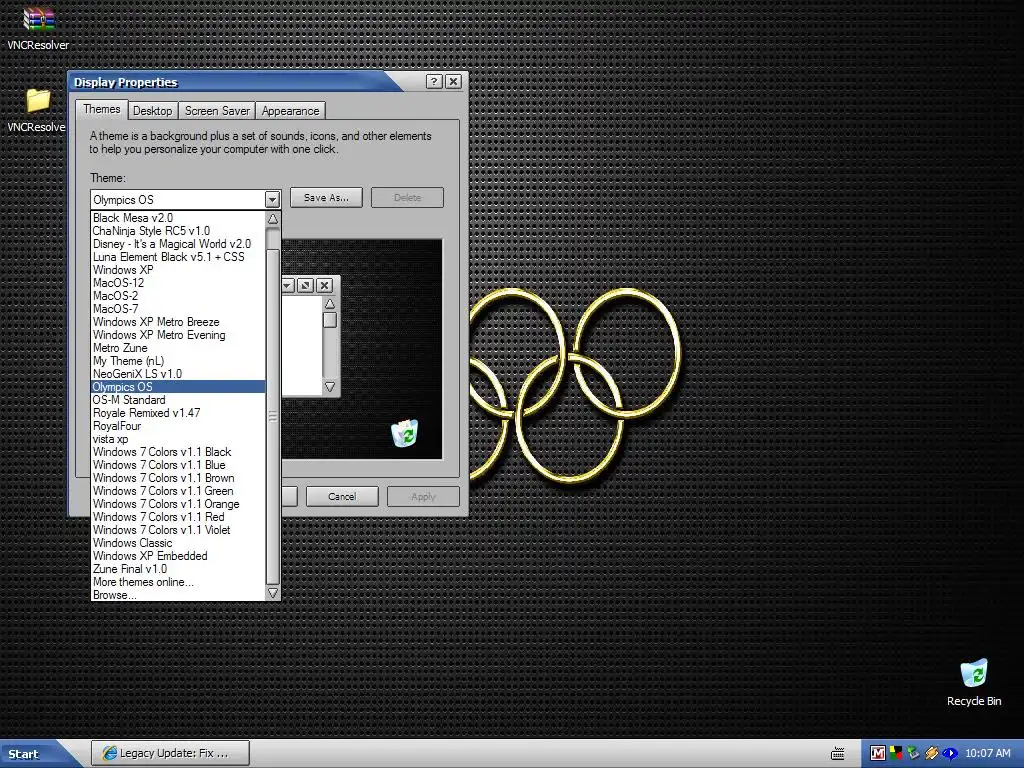Viewport: 1024px width, 768px height.
Task: Click the multicolor squares tray icon
Action: click(x=896, y=754)
